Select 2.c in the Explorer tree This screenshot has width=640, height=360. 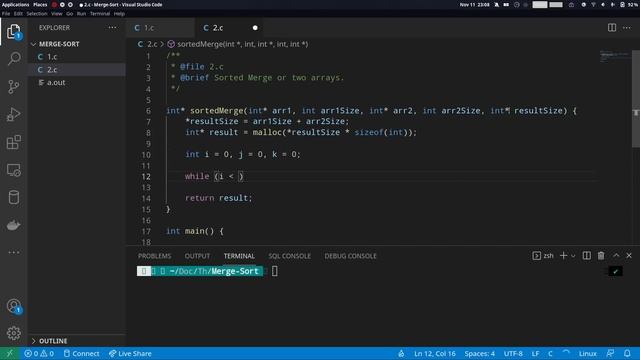77,69
